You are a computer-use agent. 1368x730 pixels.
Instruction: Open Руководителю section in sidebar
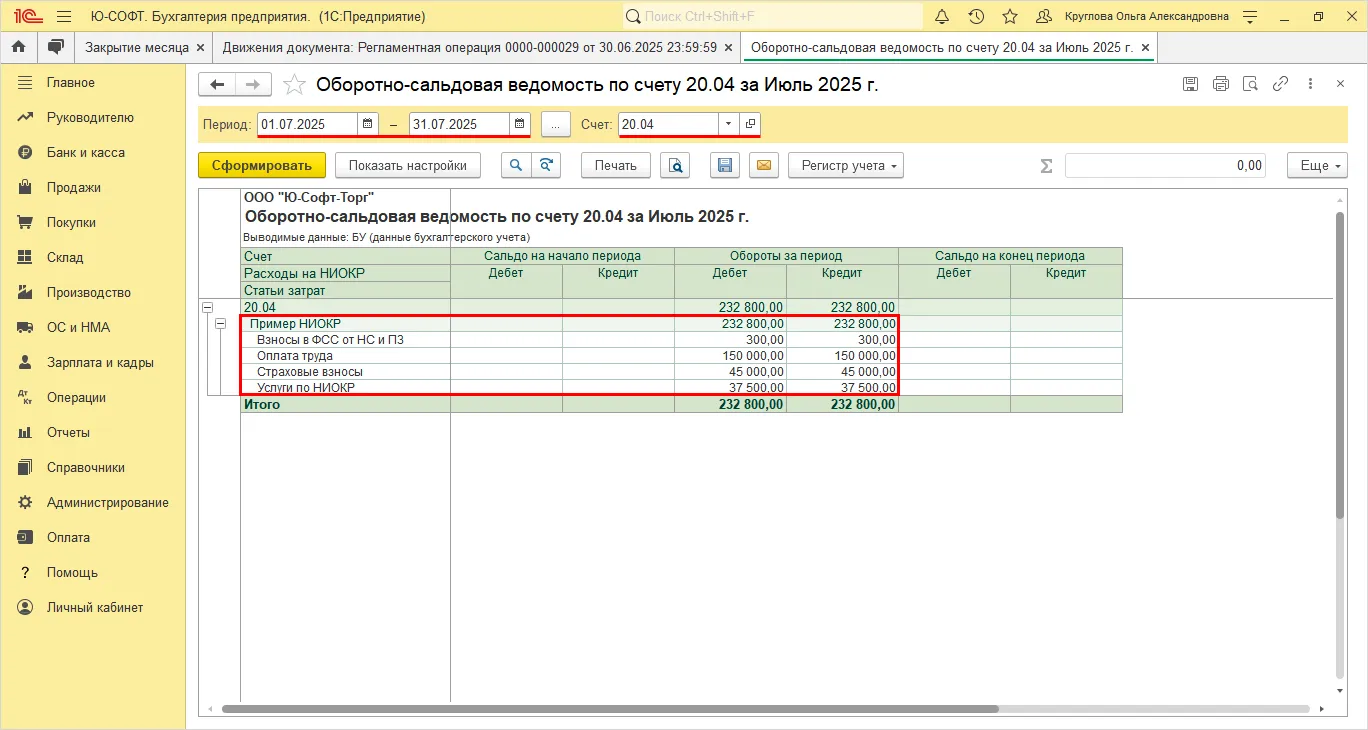(x=92, y=117)
